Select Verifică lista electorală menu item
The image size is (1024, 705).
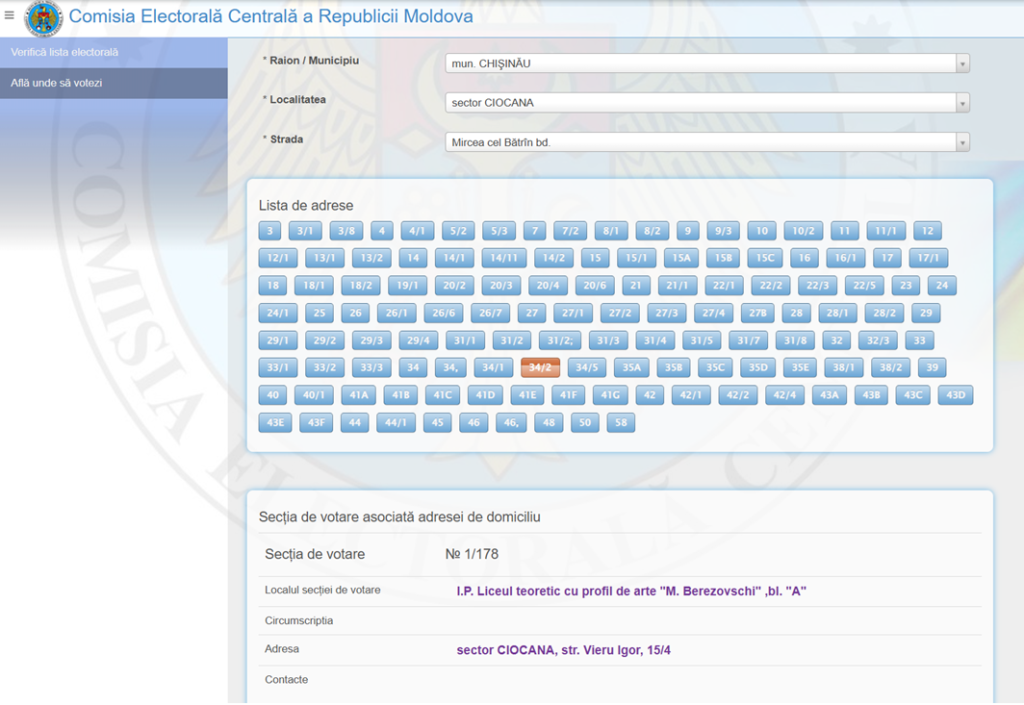point(64,52)
